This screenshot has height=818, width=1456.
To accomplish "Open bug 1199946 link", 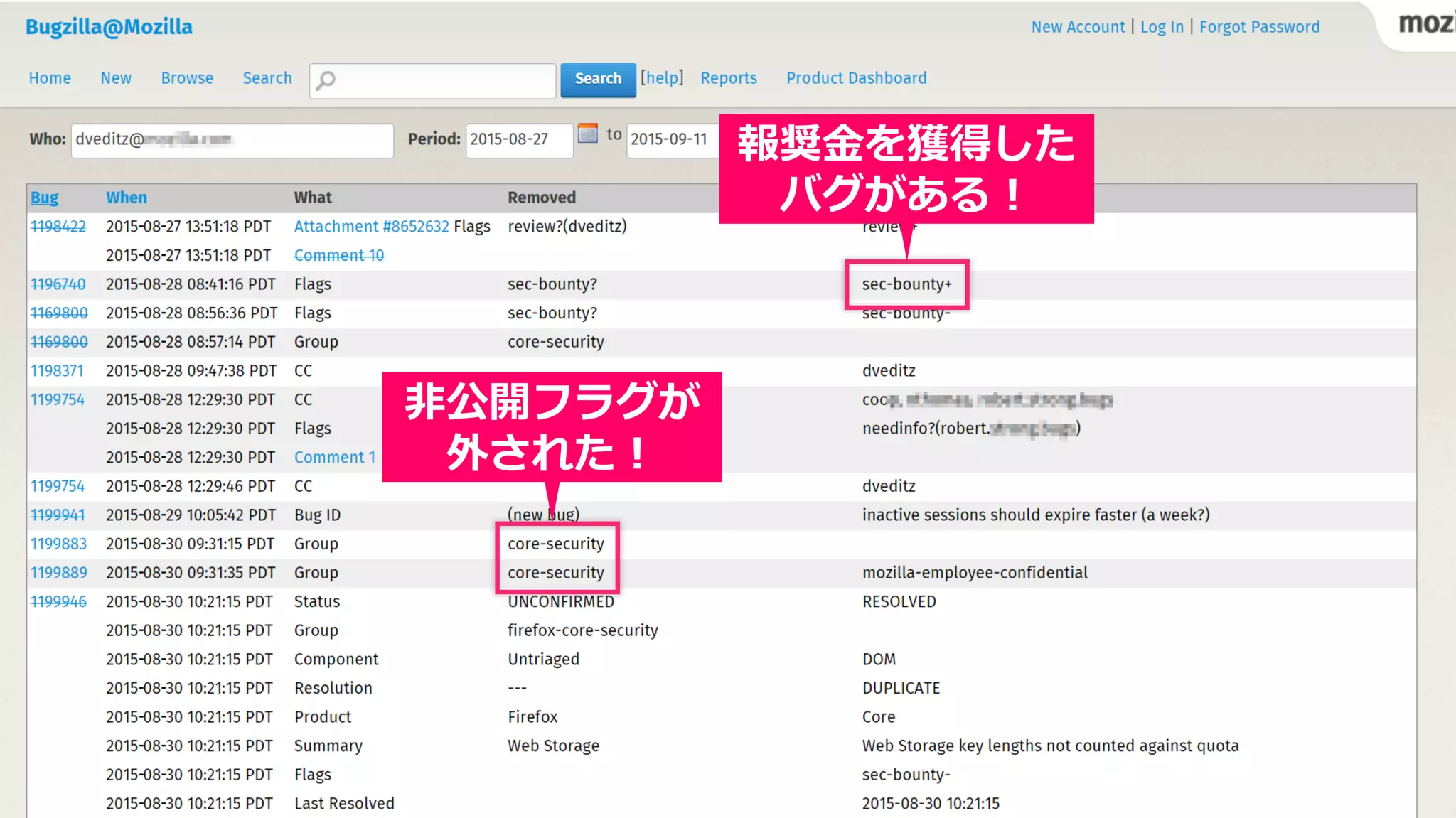I will coord(58,602).
